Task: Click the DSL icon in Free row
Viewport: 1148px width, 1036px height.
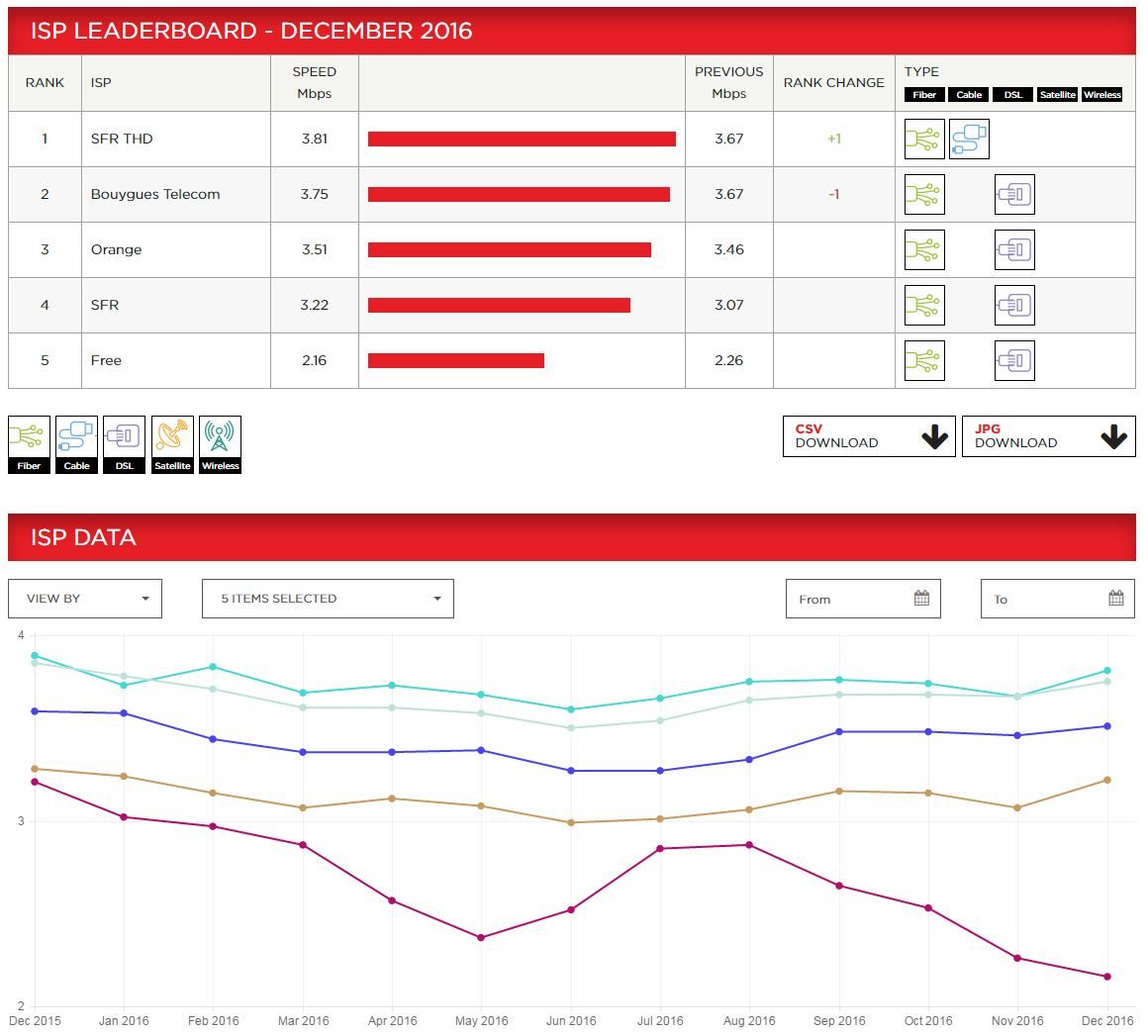Action: 1014,360
